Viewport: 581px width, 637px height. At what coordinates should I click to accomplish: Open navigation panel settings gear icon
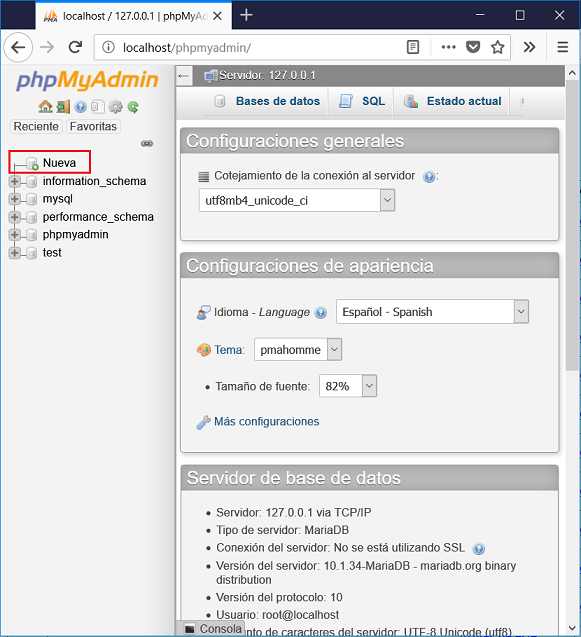point(116,107)
